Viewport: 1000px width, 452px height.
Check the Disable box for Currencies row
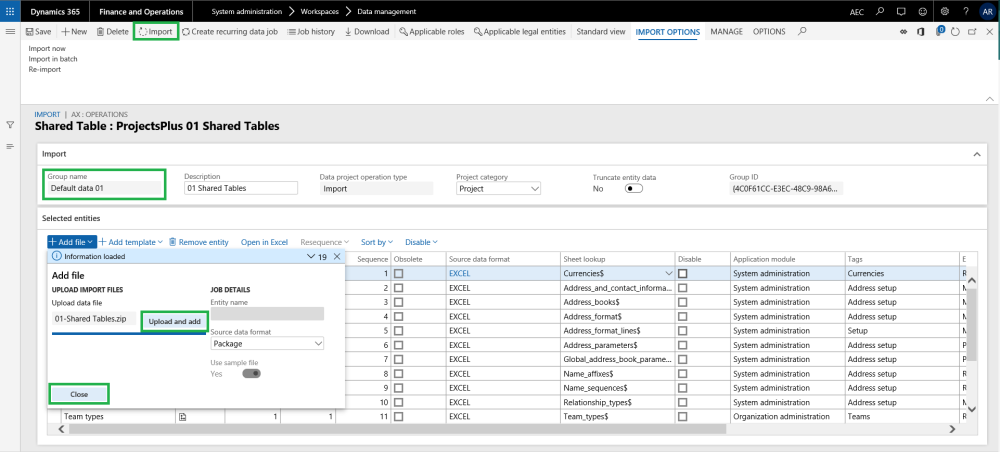coord(682,273)
